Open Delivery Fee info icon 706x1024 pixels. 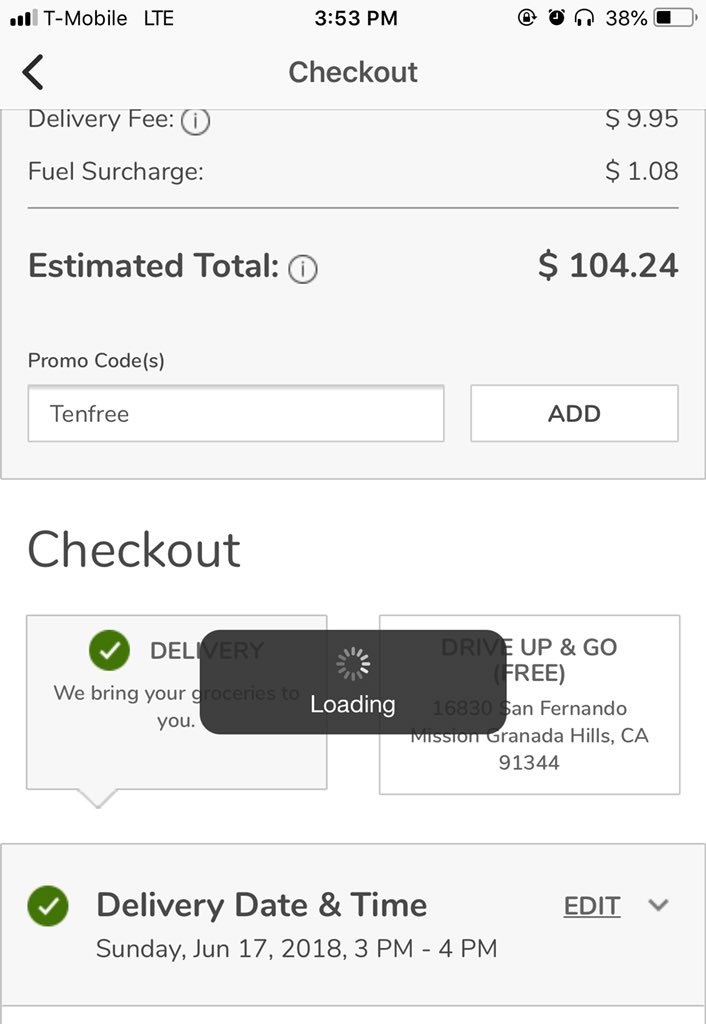(x=197, y=122)
